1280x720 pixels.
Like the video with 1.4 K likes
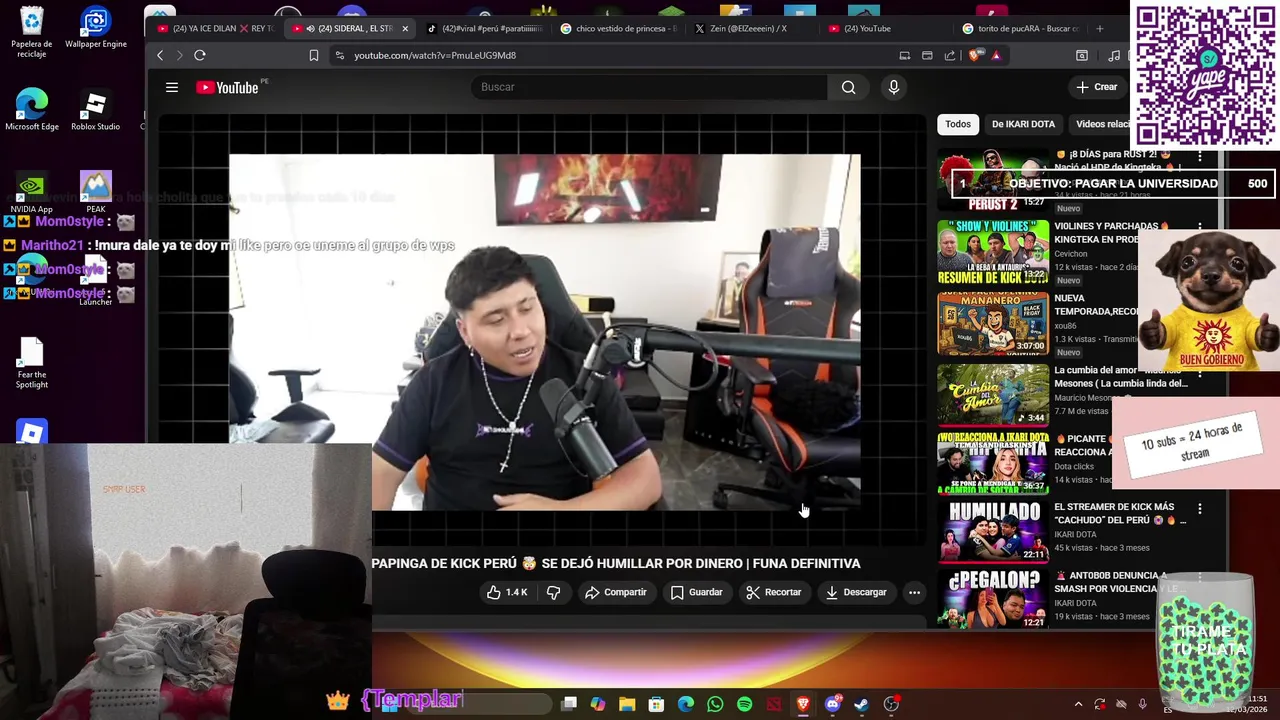[x=507, y=592]
